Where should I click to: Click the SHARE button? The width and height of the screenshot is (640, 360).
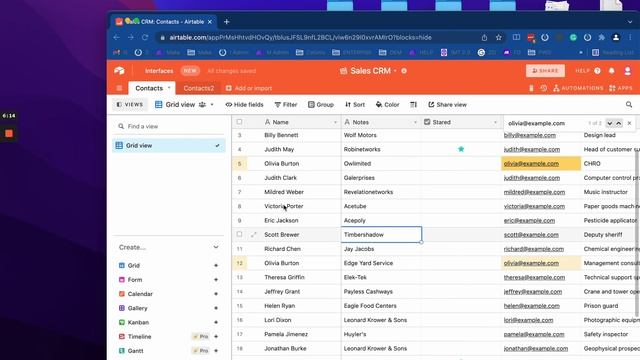tap(545, 71)
